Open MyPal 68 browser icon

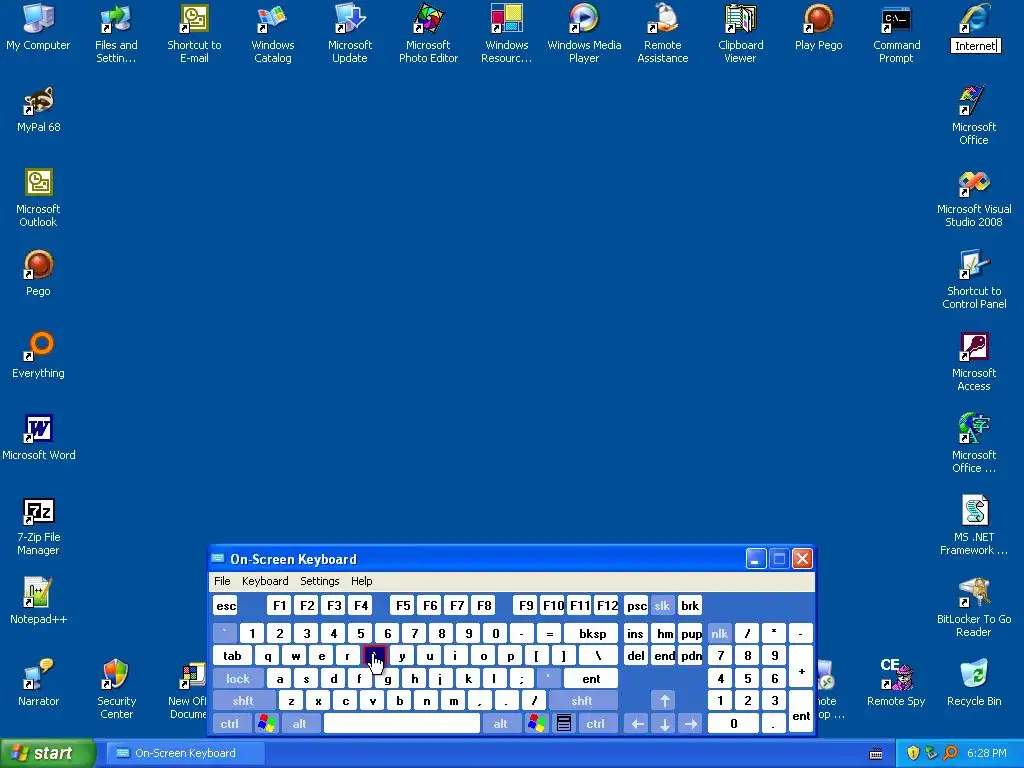click(x=39, y=109)
